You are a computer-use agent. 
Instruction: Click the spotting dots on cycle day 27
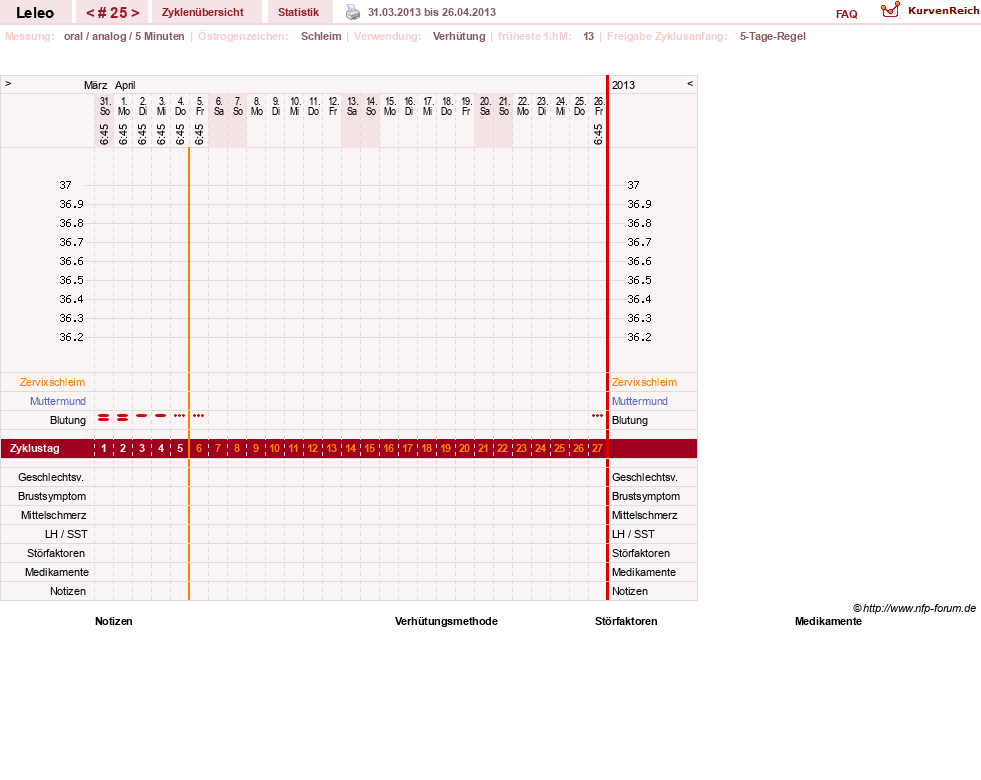[597, 415]
